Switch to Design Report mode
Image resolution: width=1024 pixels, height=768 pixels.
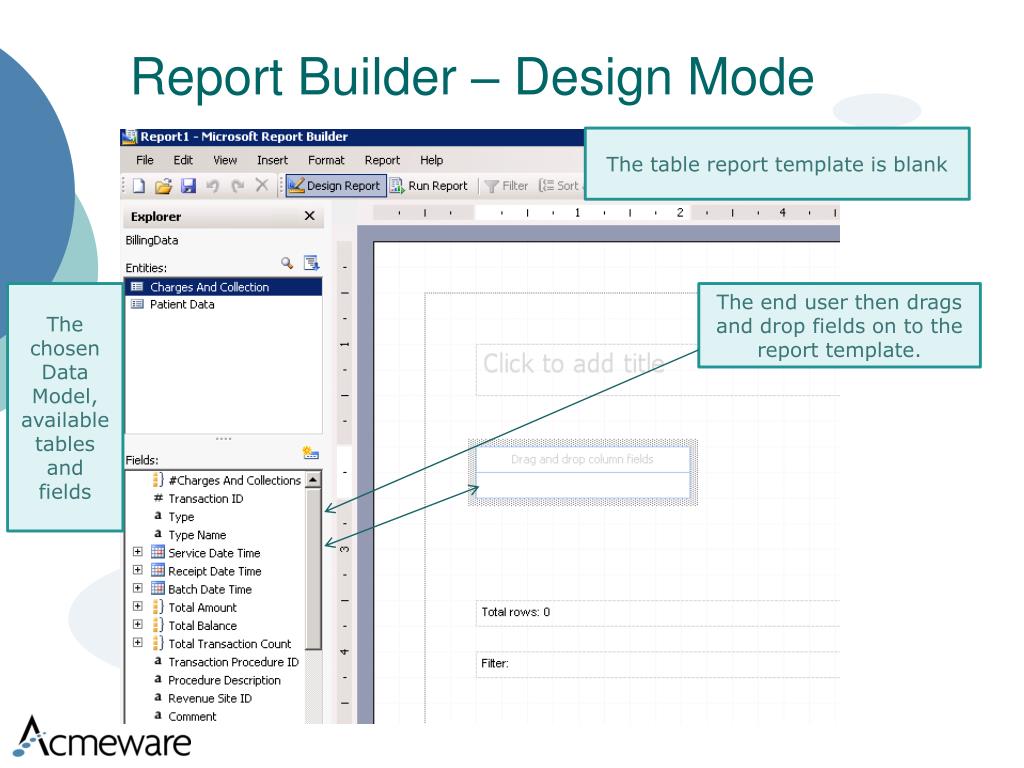click(x=335, y=185)
